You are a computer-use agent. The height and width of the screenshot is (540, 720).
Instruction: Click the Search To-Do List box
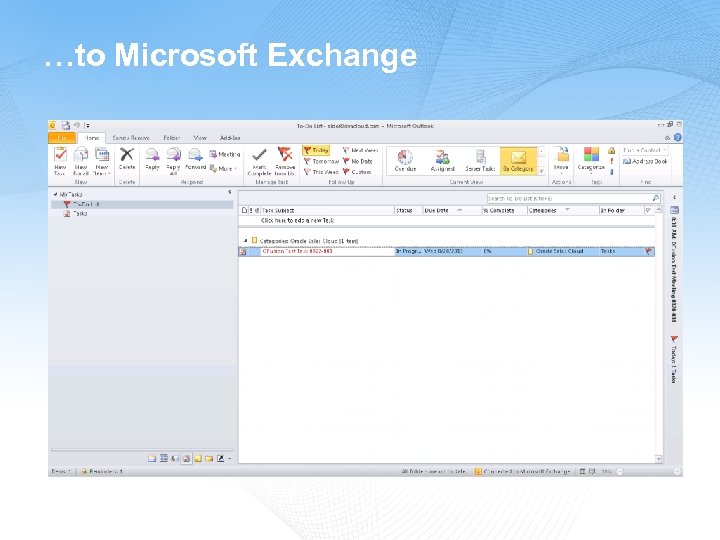click(569, 198)
